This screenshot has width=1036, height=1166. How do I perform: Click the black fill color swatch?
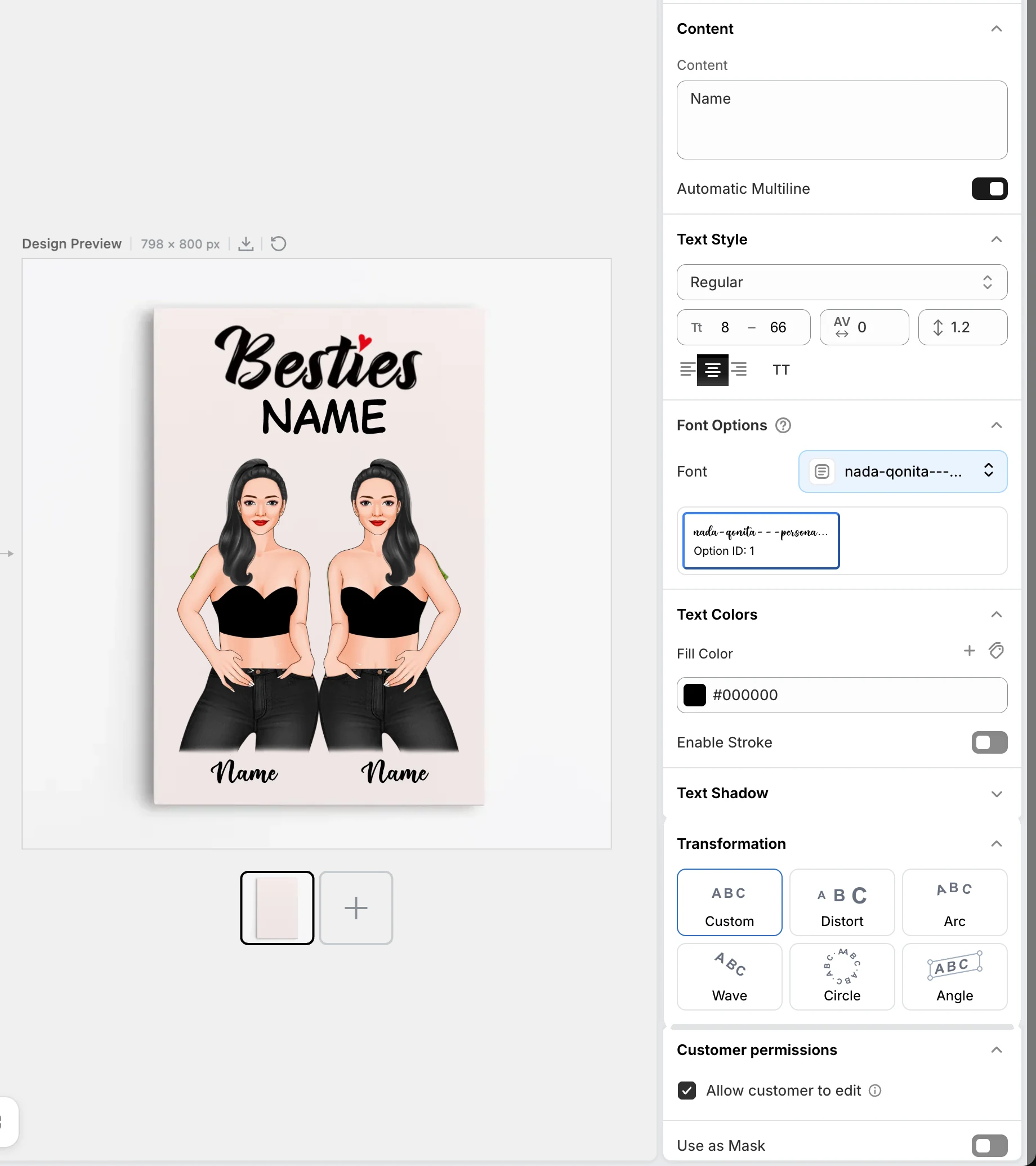pos(694,695)
